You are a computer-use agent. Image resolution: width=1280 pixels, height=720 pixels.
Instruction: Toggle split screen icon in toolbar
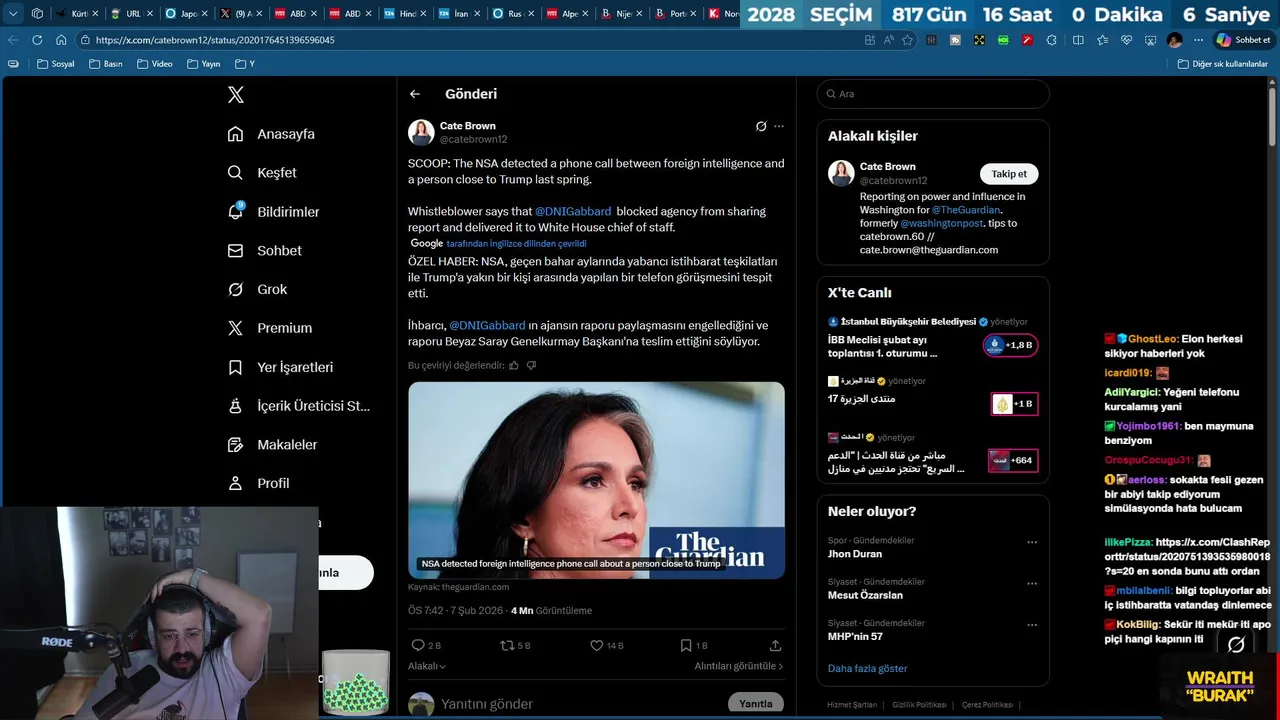coord(1078,40)
